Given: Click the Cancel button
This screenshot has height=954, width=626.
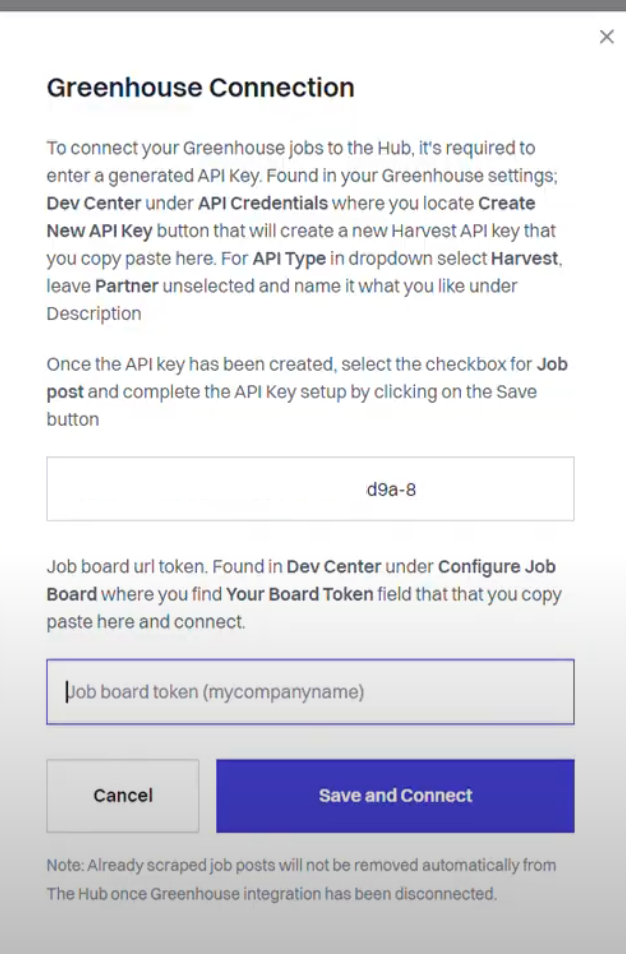Looking at the screenshot, I should pos(123,795).
